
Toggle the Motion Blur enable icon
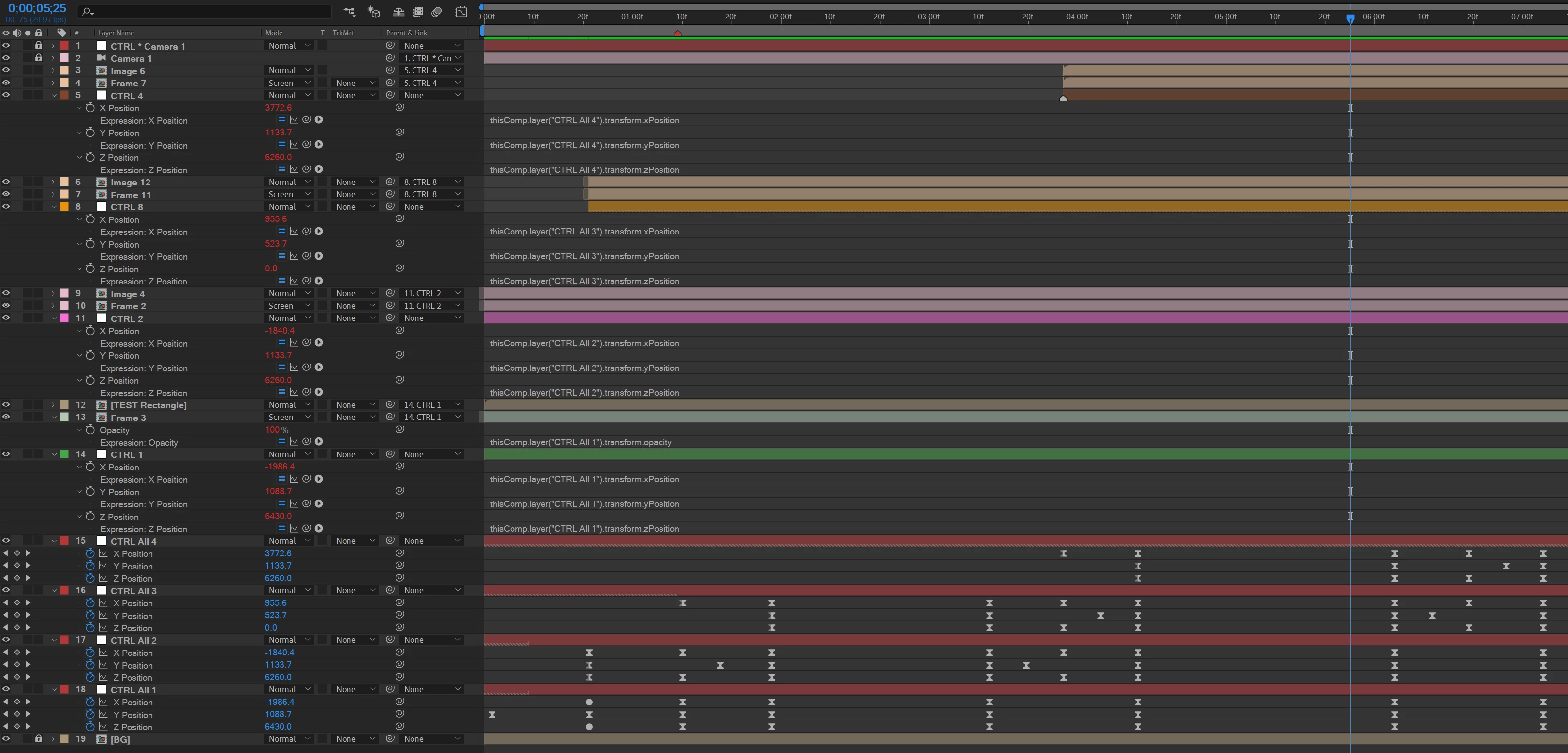[x=436, y=12]
